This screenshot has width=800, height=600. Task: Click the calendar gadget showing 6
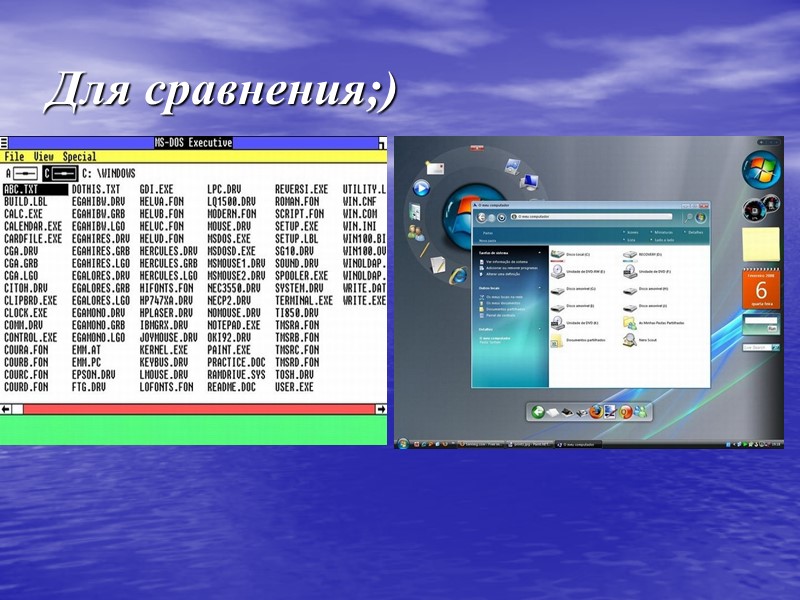pyautogui.click(x=761, y=289)
